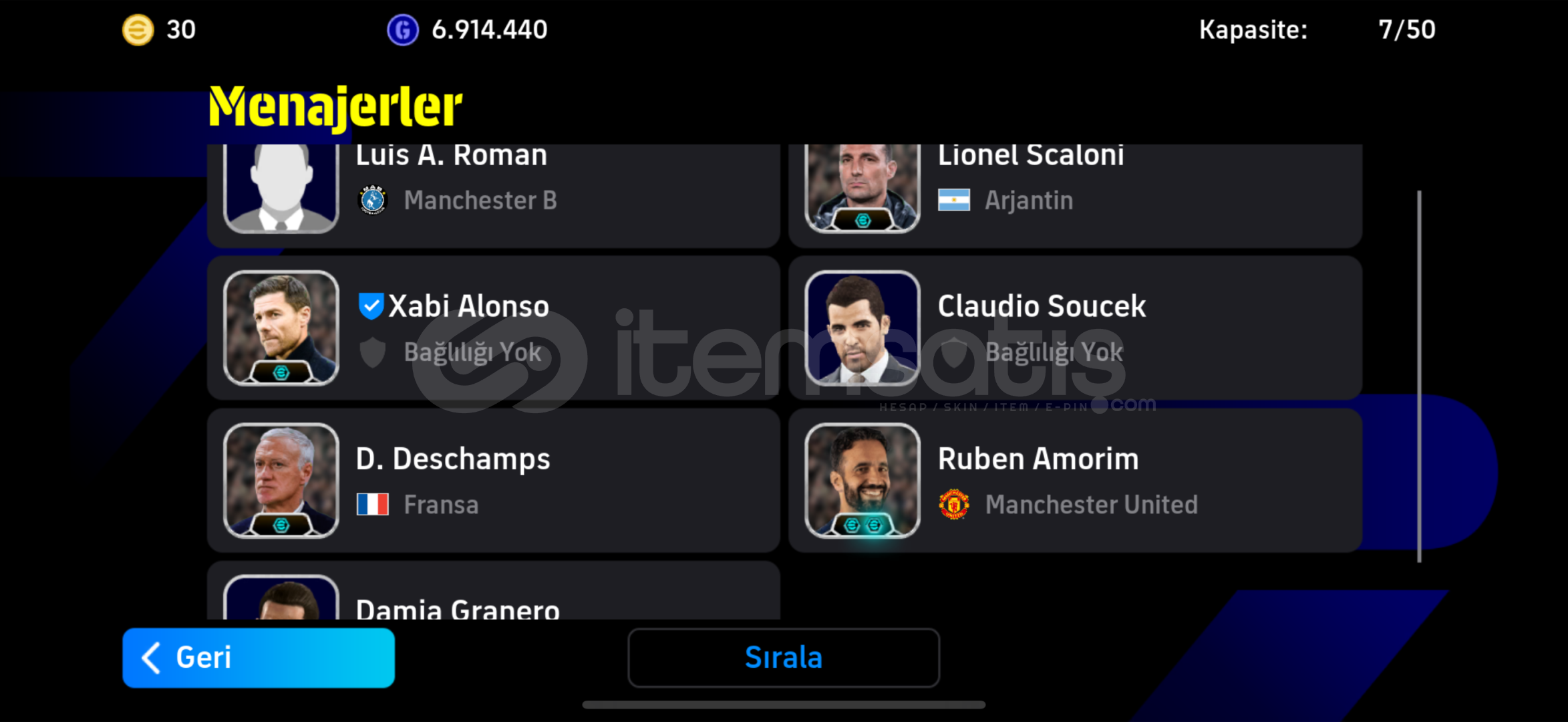Image resolution: width=1568 pixels, height=722 pixels.
Task: Open the Lionel Scaloni manager entry
Action: (x=1075, y=195)
